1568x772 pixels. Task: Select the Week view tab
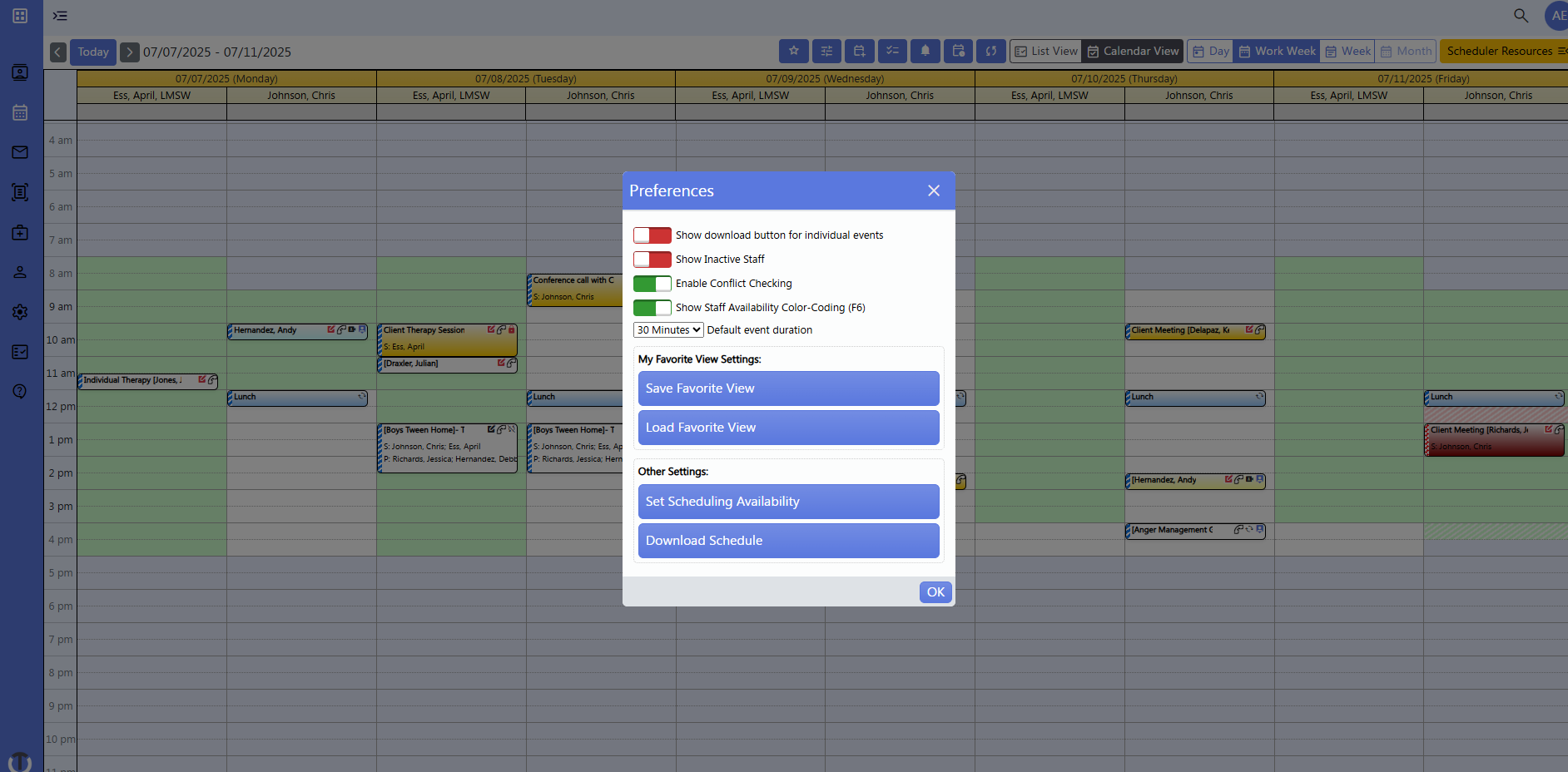coord(1347,51)
